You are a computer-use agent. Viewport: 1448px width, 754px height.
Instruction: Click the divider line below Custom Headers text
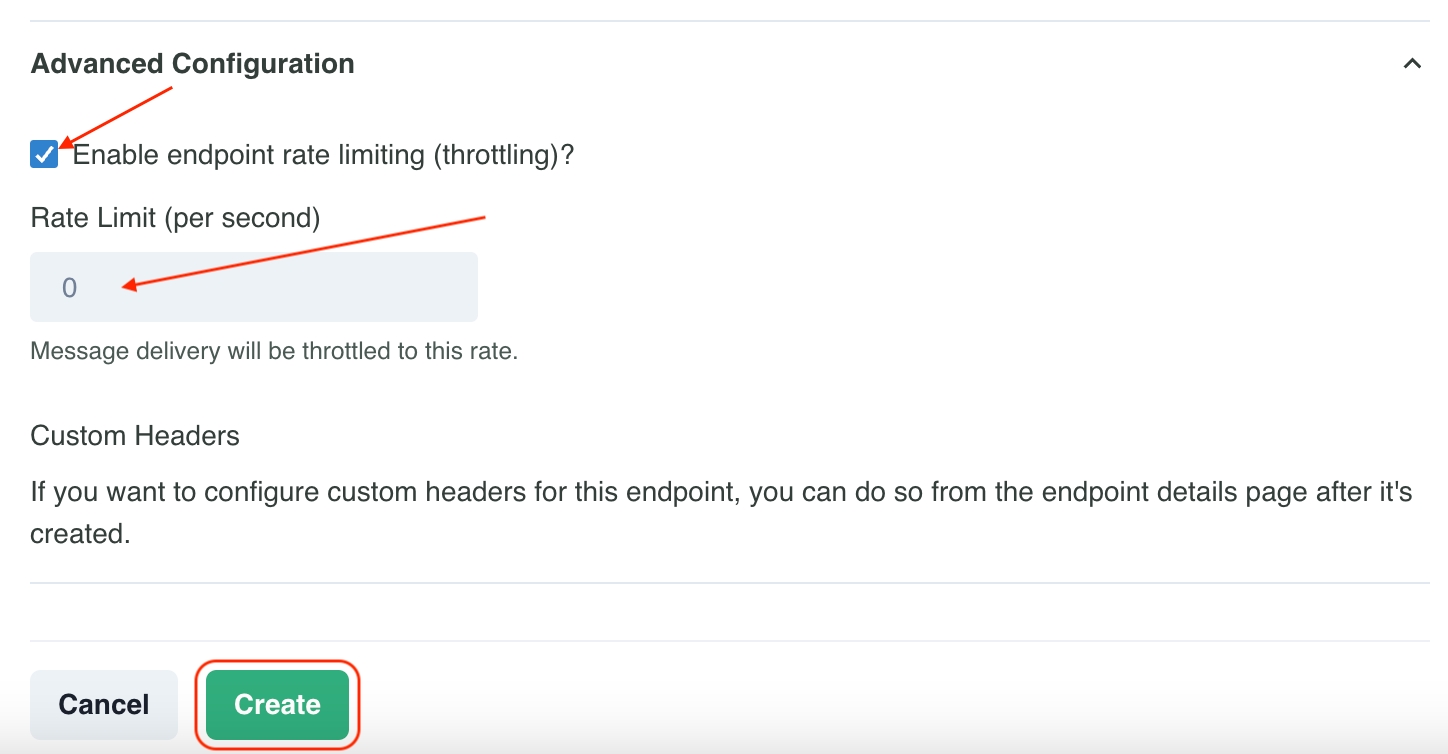(x=730, y=583)
